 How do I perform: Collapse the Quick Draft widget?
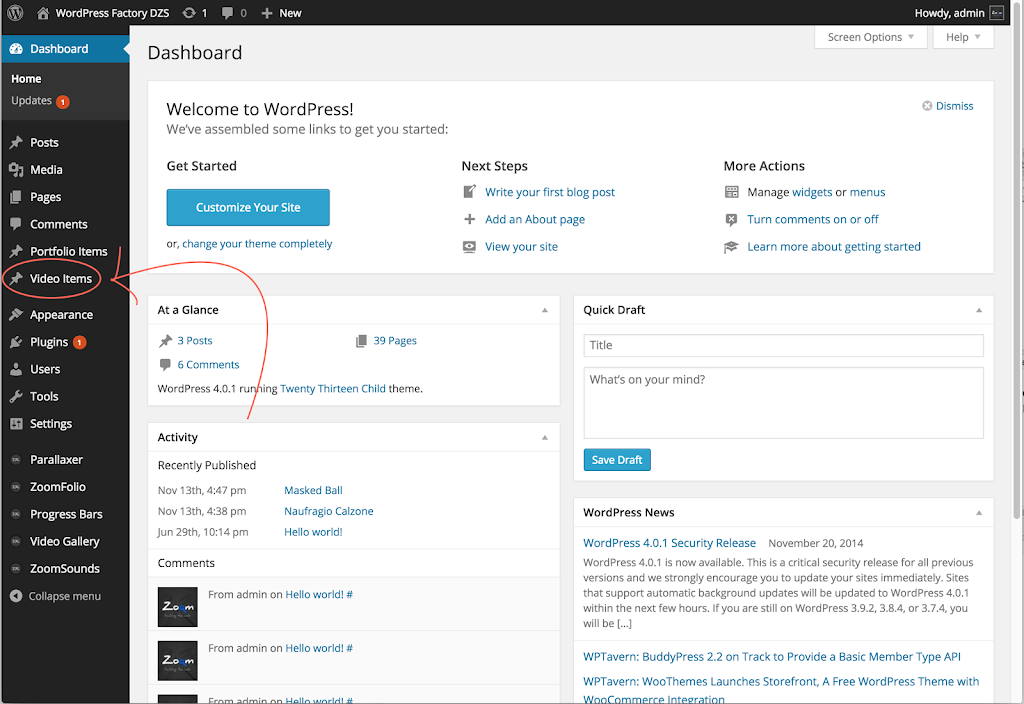tap(979, 310)
